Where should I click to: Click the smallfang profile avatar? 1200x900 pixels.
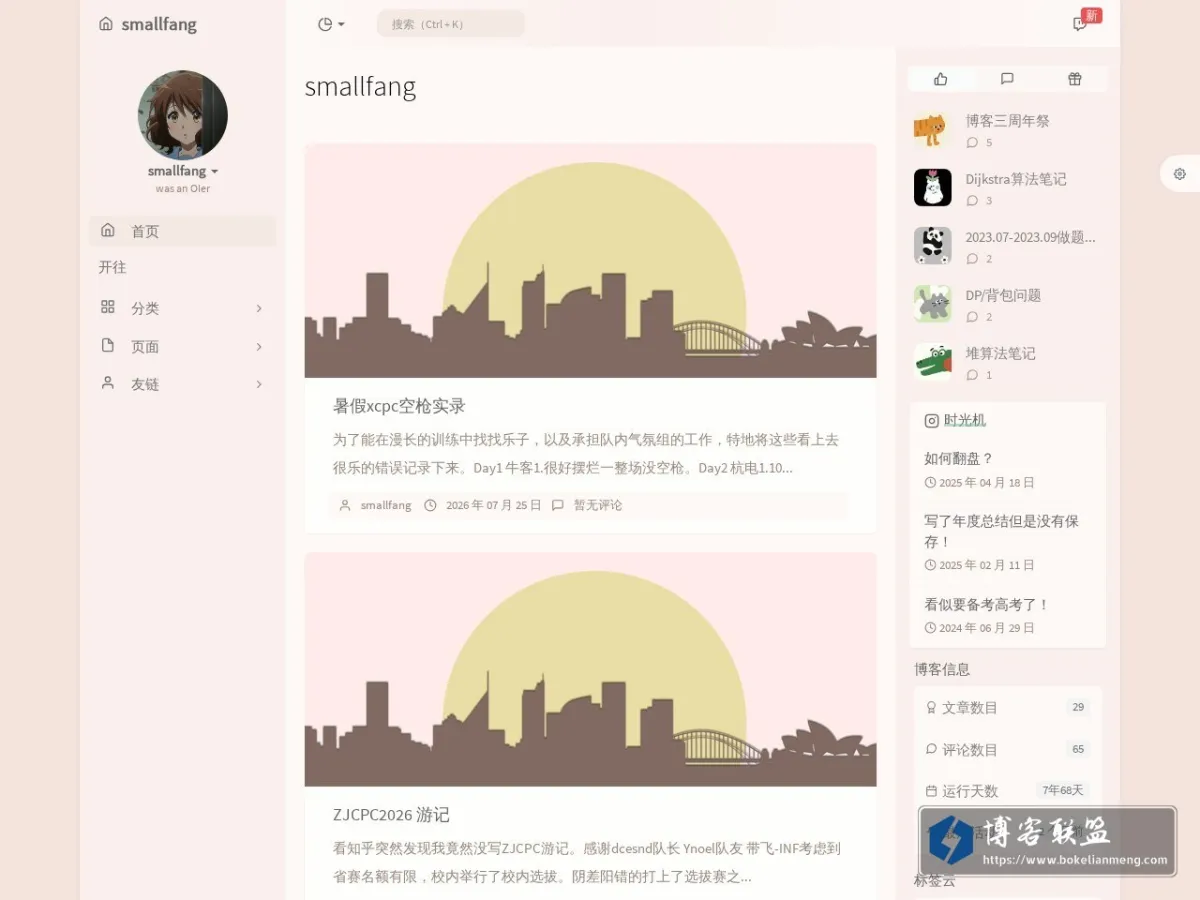[183, 115]
